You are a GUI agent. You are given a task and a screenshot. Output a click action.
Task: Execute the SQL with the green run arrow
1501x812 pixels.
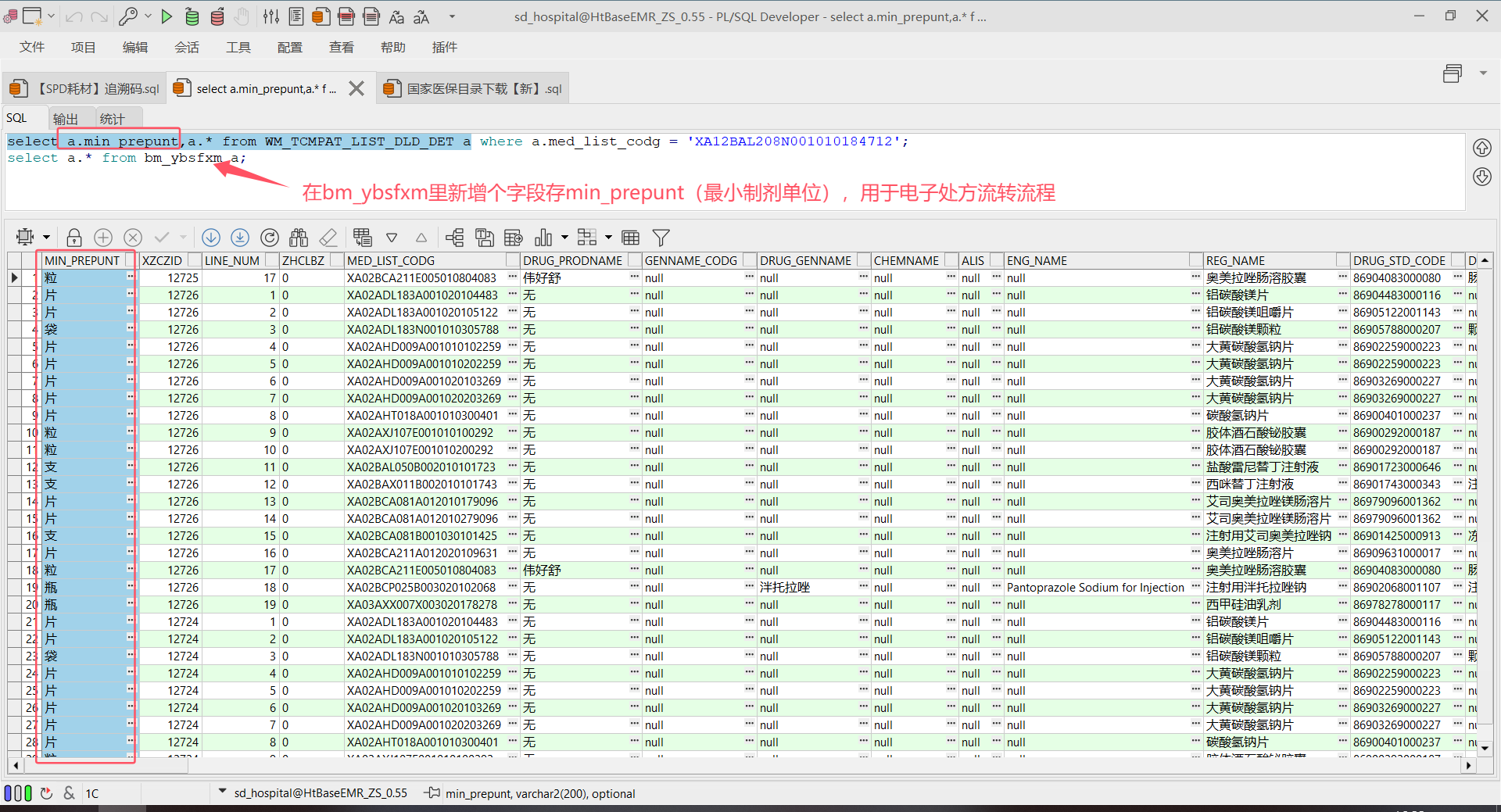tap(167, 16)
